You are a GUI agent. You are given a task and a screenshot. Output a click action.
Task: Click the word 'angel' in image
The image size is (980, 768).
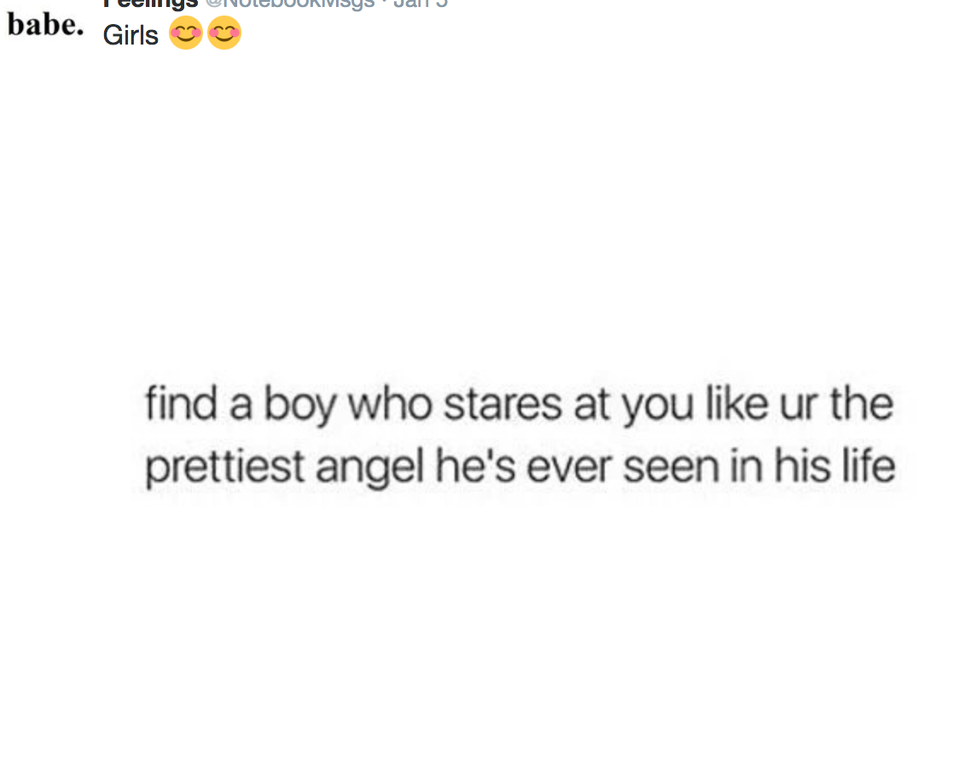(370, 469)
